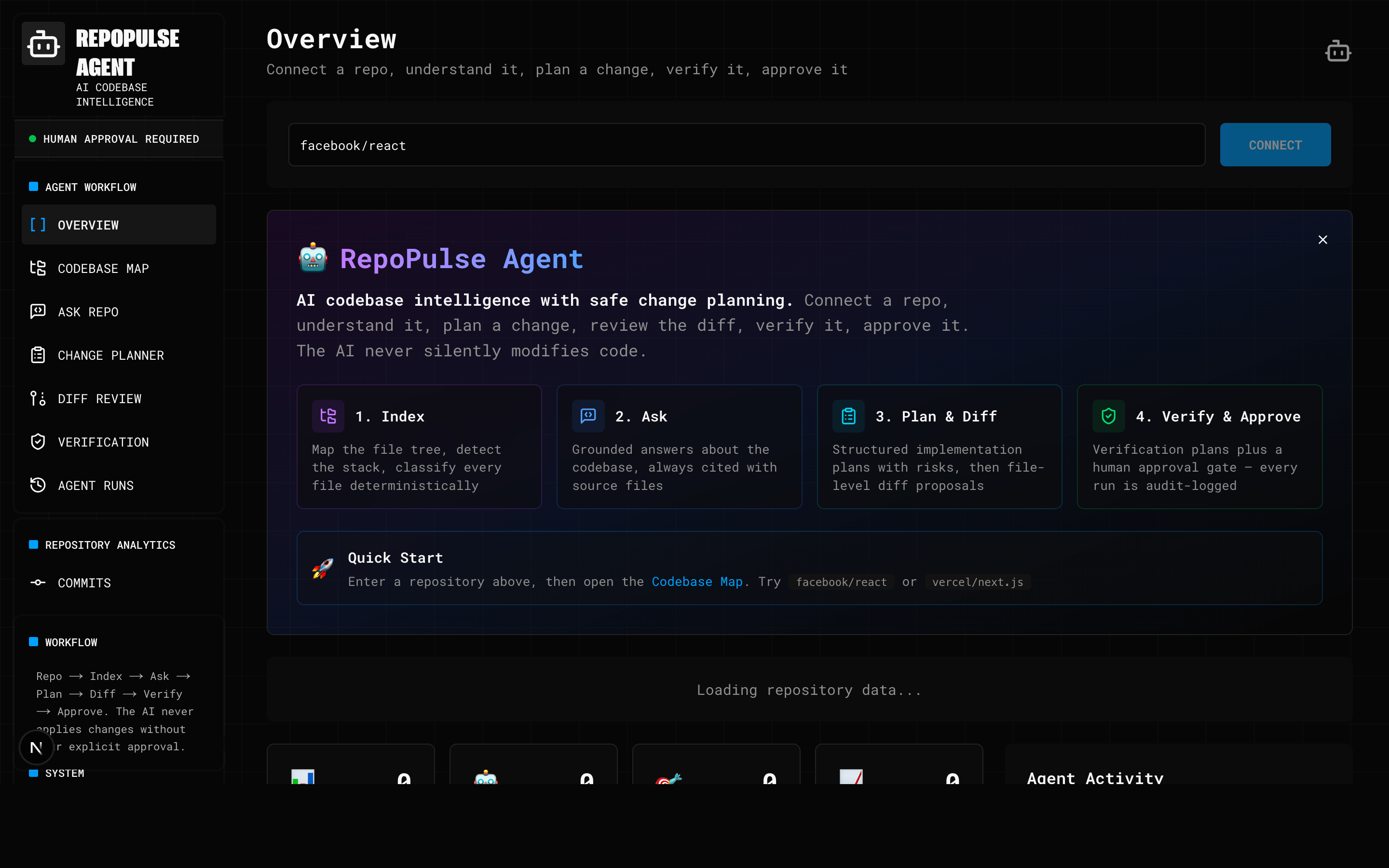Click the Loading repository data message
The image size is (1389, 868).
[809, 690]
